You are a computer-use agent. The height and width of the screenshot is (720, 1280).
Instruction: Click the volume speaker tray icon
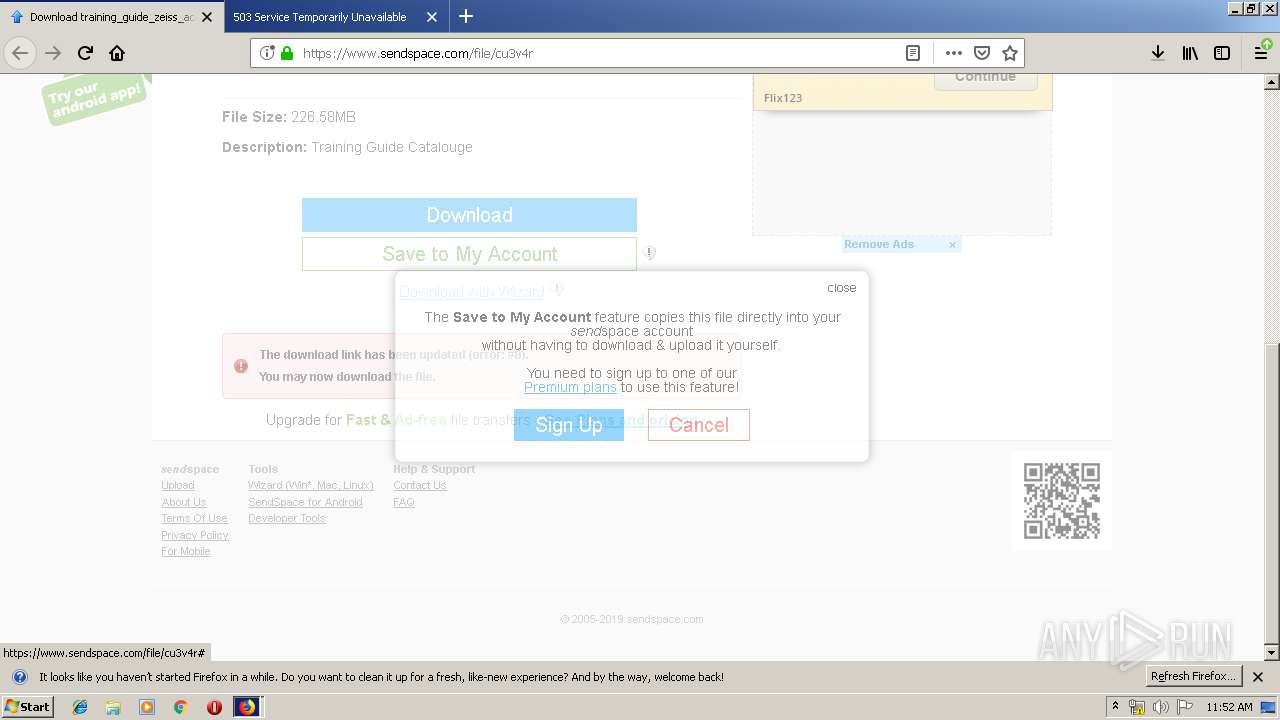pyautogui.click(x=1161, y=707)
